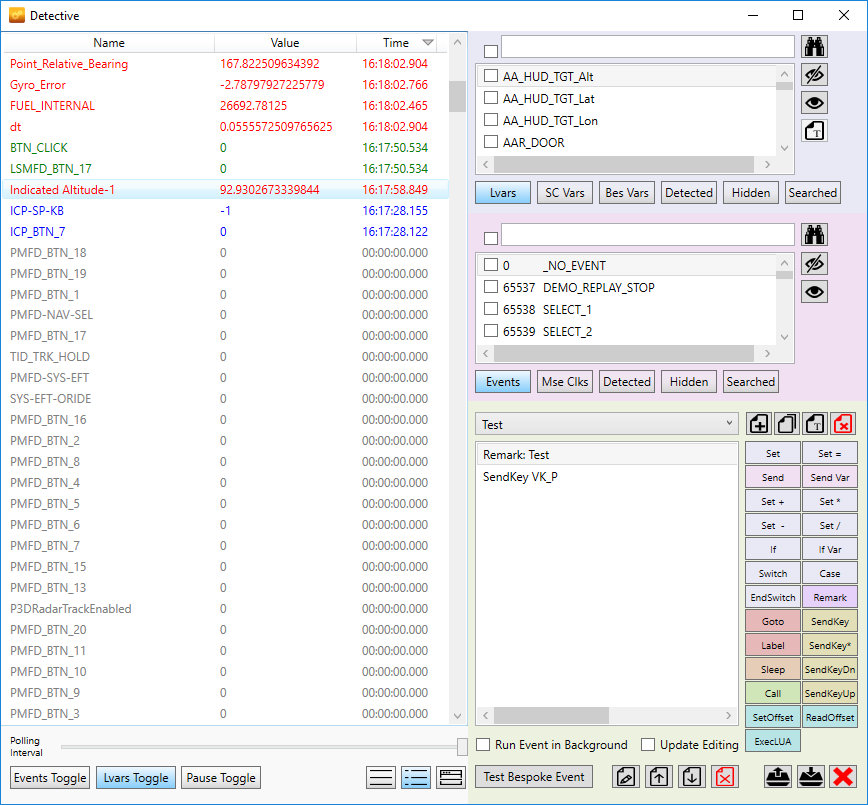Image resolution: width=868 pixels, height=805 pixels.
Task: Switch to the Bes Vars tab
Action: (x=627, y=193)
